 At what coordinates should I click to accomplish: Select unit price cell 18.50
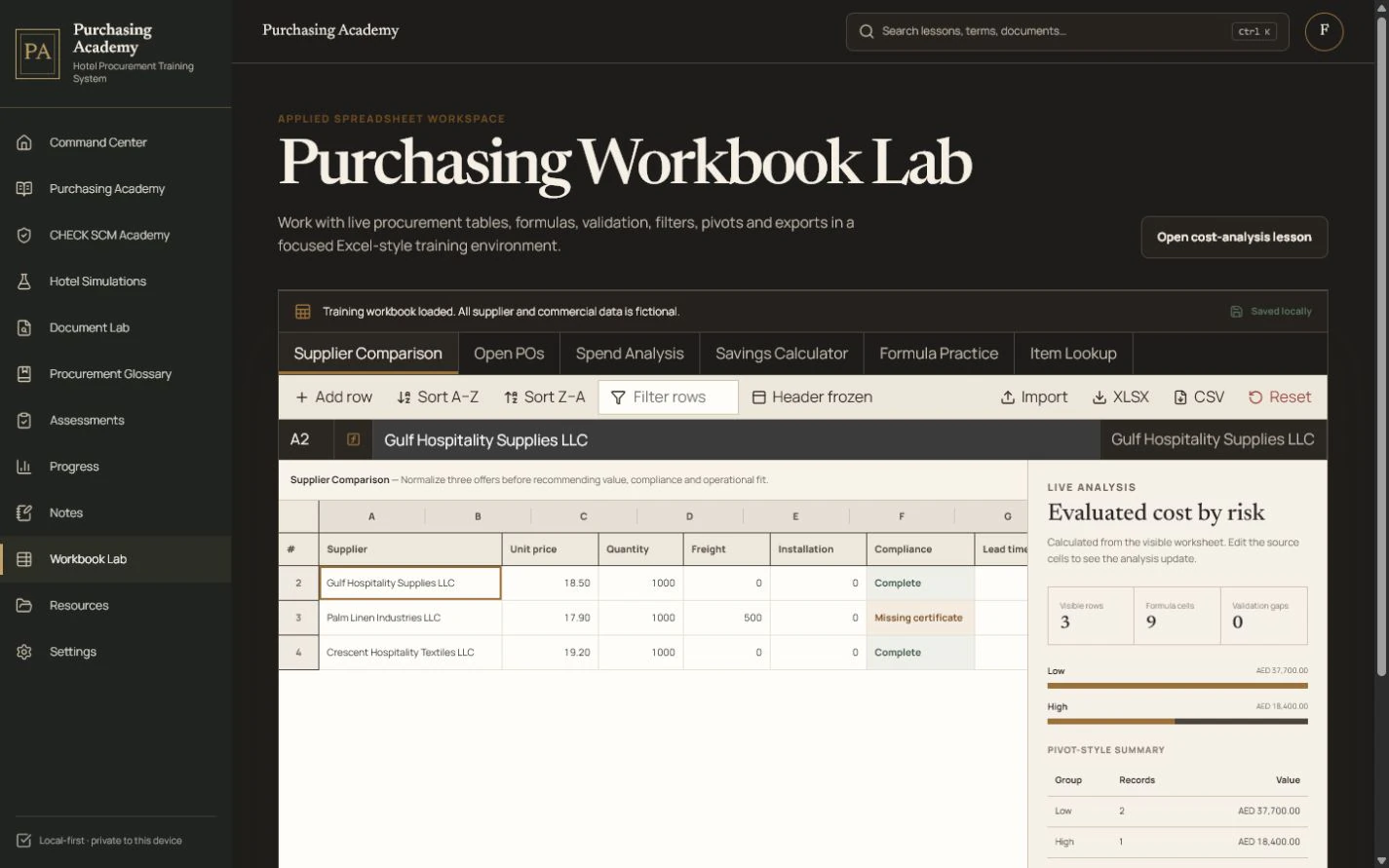pos(550,583)
